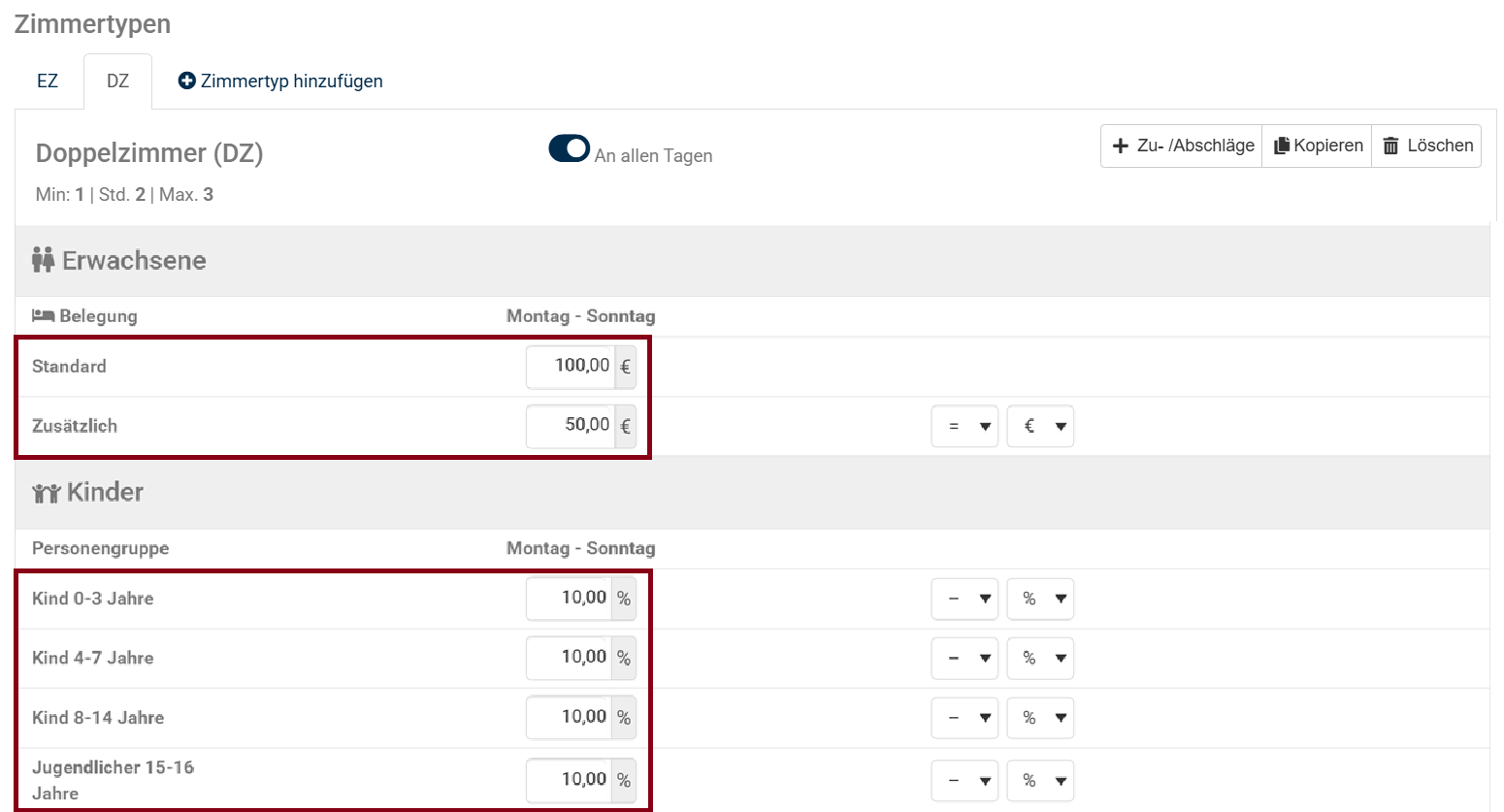Viewport: 1504px width, 812px height.
Task: Click the copy icon on the Kopieren button
Action: [1282, 146]
